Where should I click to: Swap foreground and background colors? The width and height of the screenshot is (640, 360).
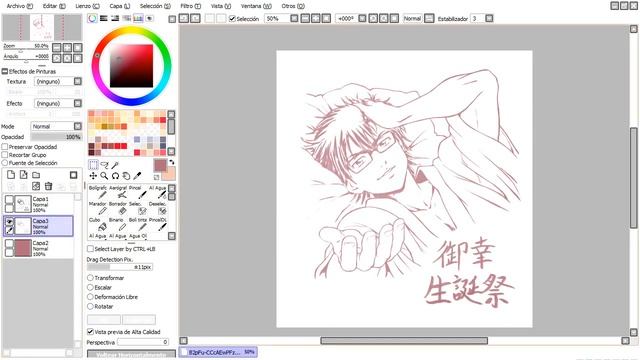tap(172, 162)
